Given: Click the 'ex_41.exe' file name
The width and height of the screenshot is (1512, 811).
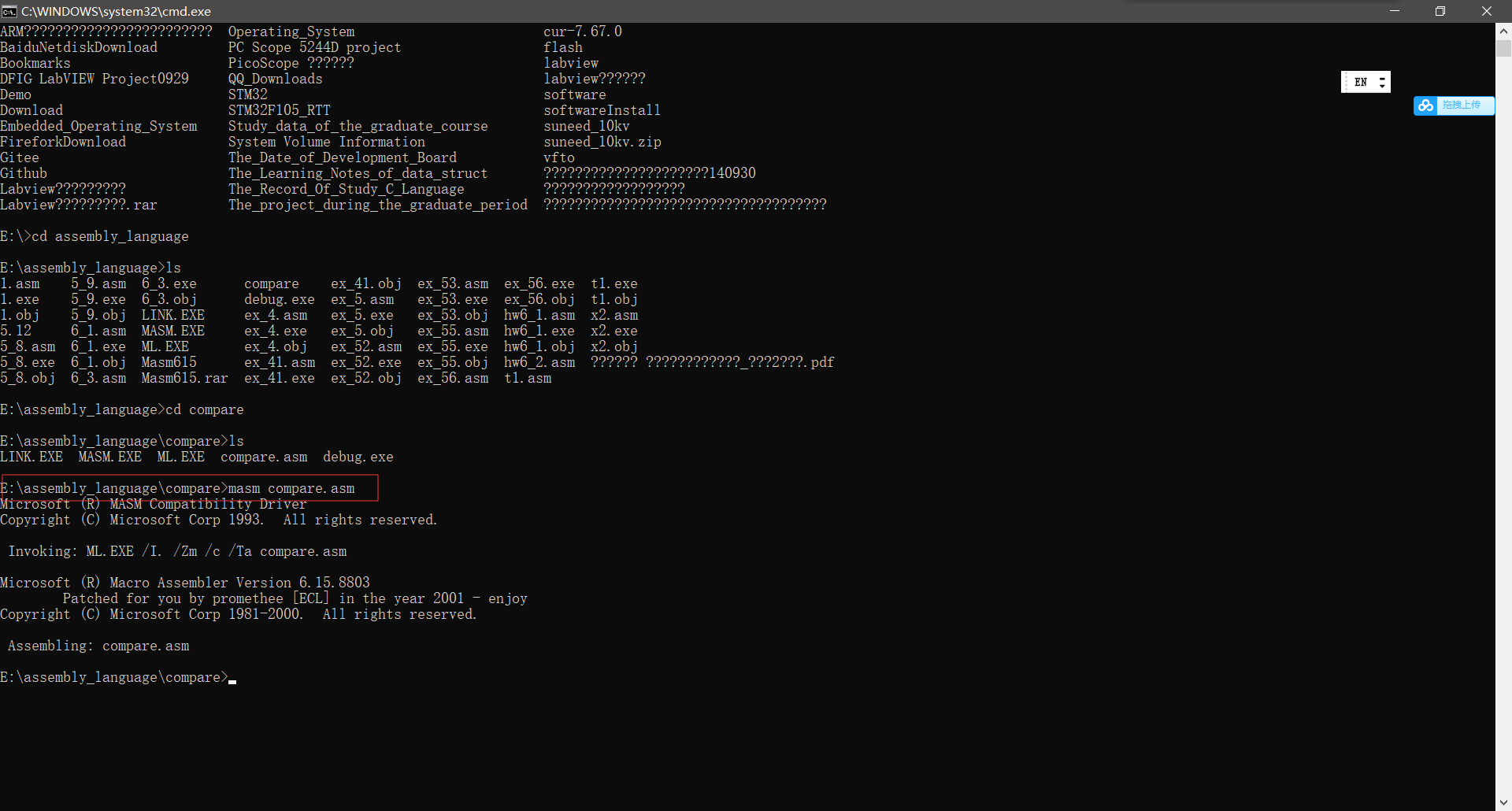Looking at the screenshot, I should (280, 378).
